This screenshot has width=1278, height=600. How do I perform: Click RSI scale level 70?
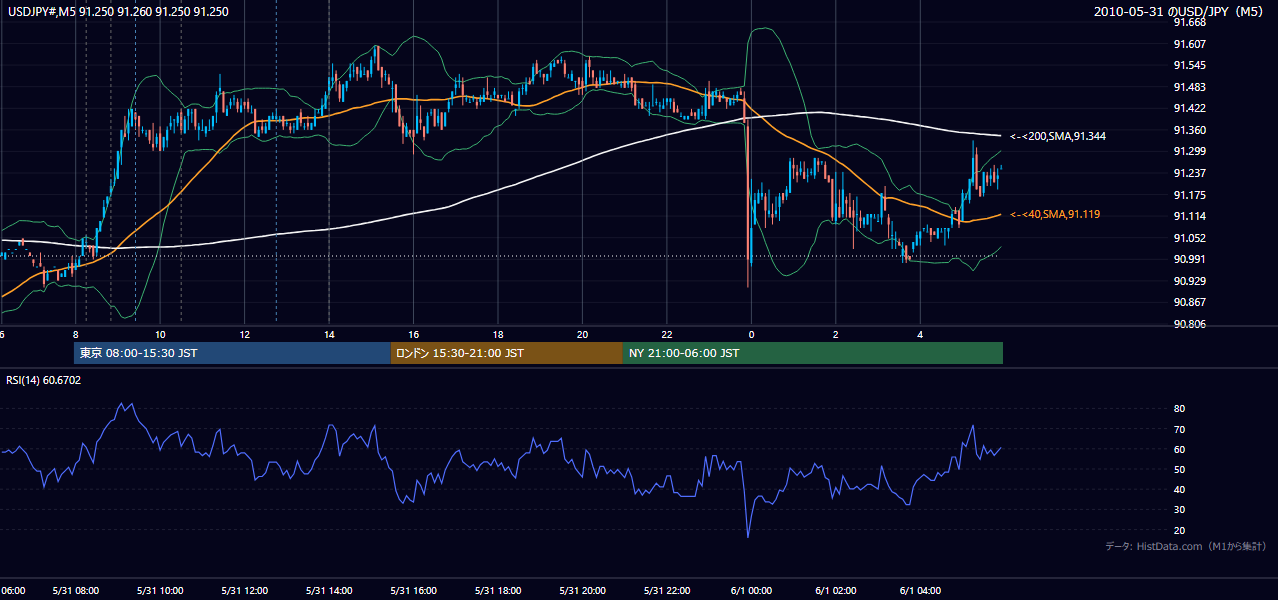(1179, 430)
